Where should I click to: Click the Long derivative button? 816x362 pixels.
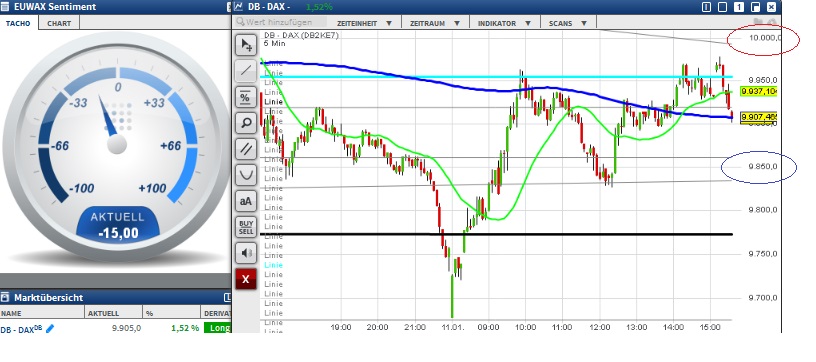[218, 328]
